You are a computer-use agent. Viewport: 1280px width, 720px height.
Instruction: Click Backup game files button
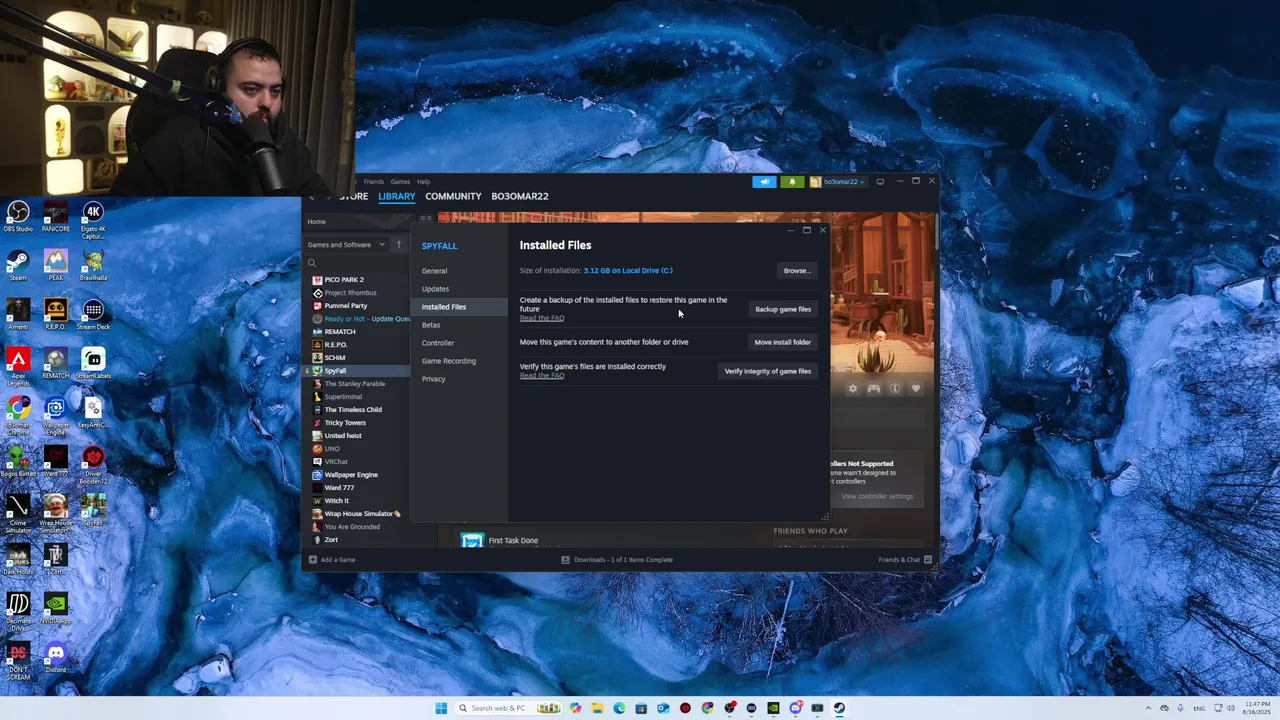783,309
